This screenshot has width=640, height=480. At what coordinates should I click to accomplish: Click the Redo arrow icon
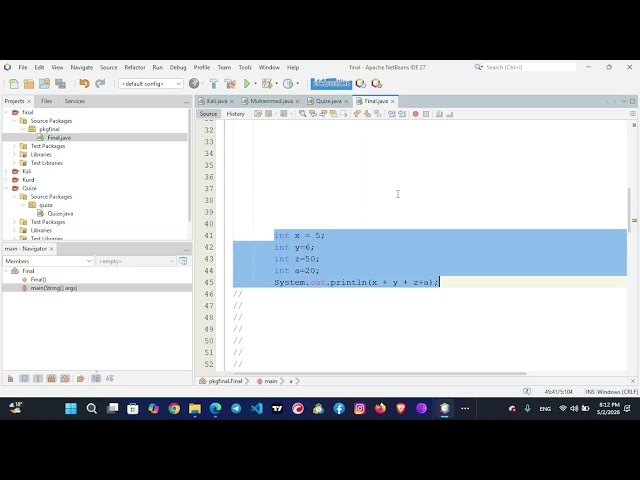tap(100, 84)
